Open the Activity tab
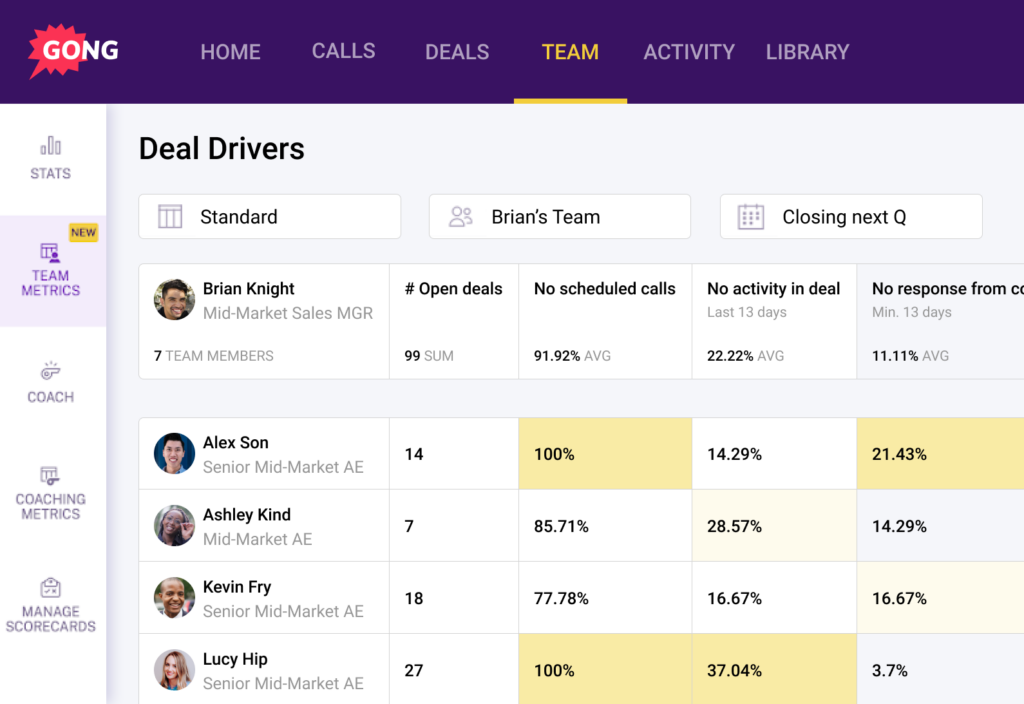The image size is (1024, 704). coord(688,52)
